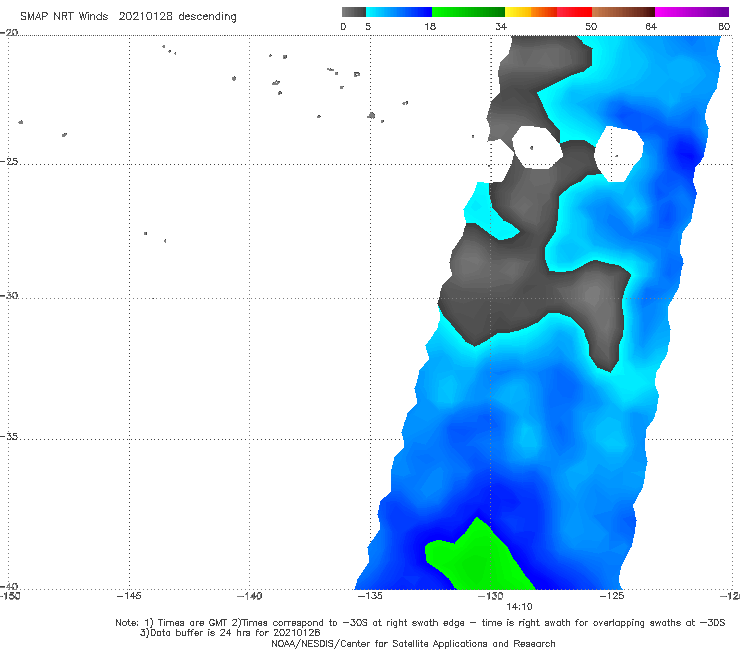The height and width of the screenshot is (650, 740).
Task: Click the yellow-orange colorbar segment after 34
Action: pyautogui.click(x=531, y=12)
